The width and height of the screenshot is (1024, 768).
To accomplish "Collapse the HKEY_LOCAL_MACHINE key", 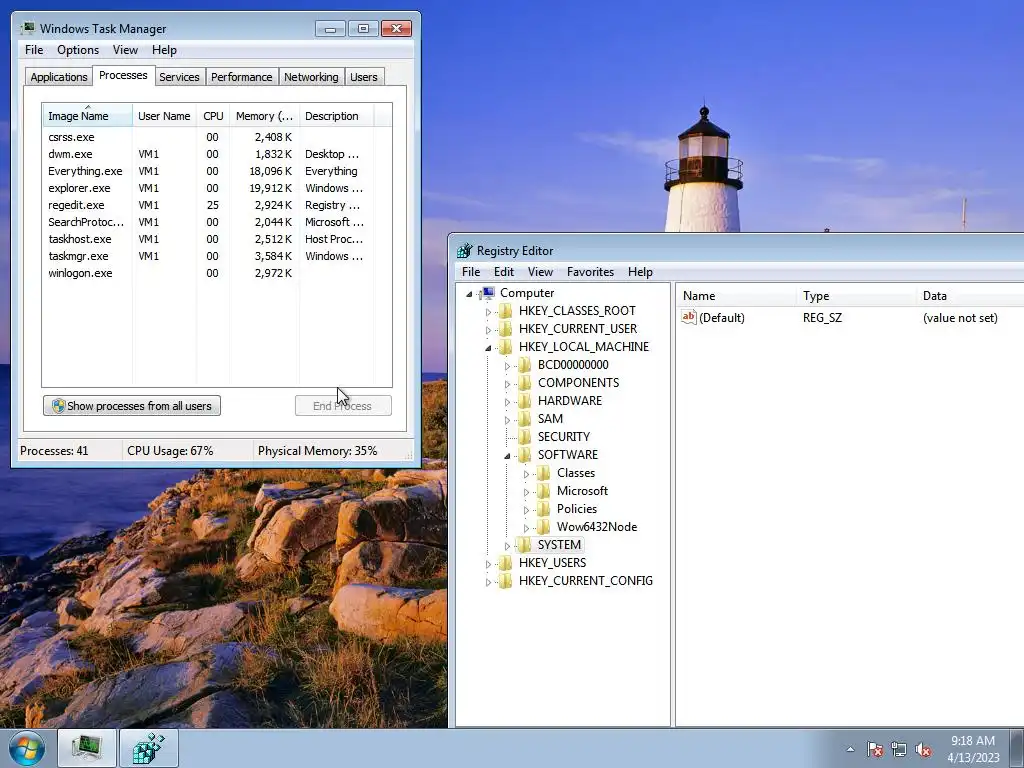I will point(488,348).
